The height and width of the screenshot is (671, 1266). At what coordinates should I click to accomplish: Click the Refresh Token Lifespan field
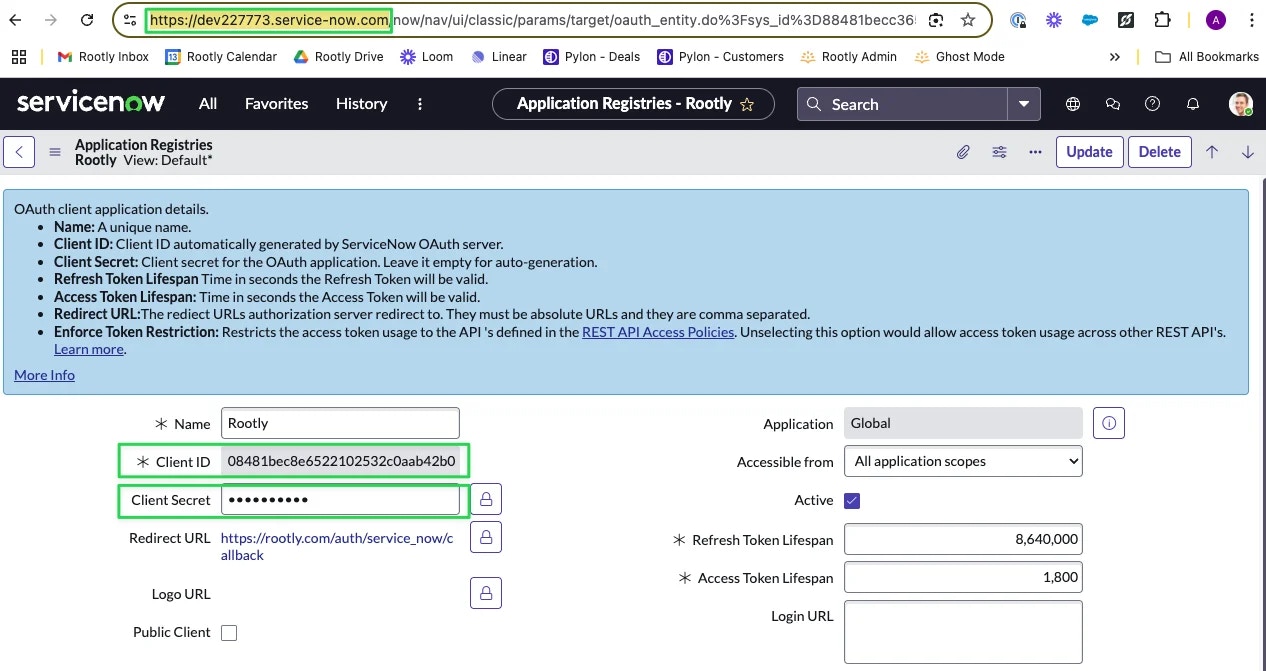(964, 539)
